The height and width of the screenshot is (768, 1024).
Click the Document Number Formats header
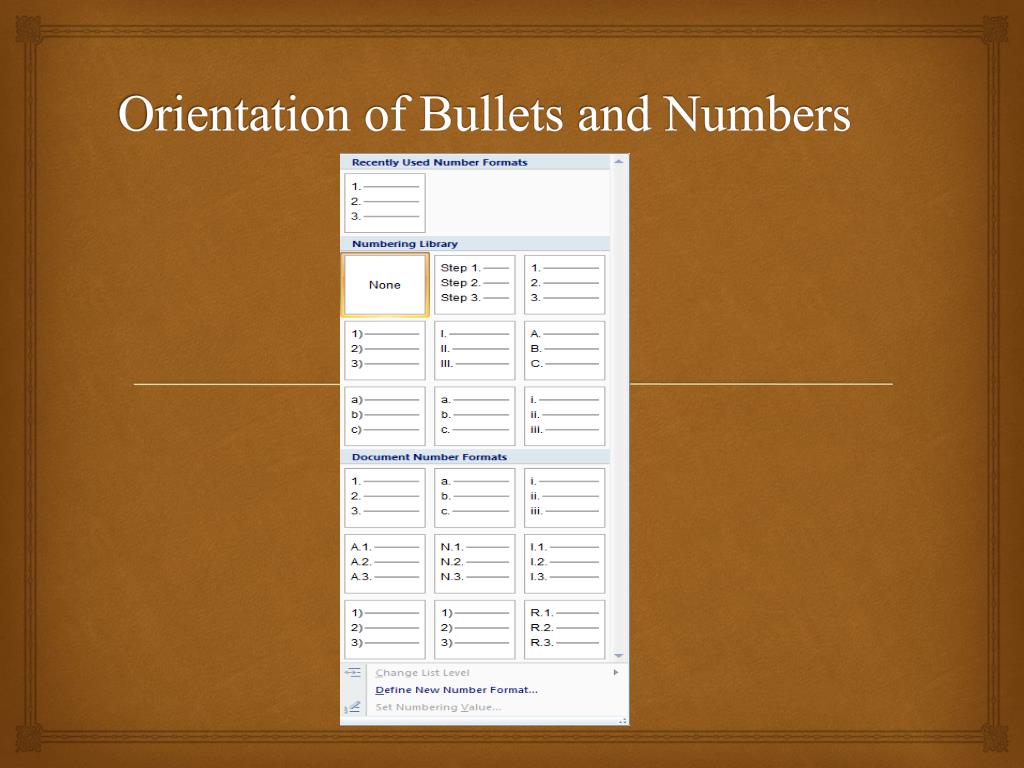coord(475,456)
